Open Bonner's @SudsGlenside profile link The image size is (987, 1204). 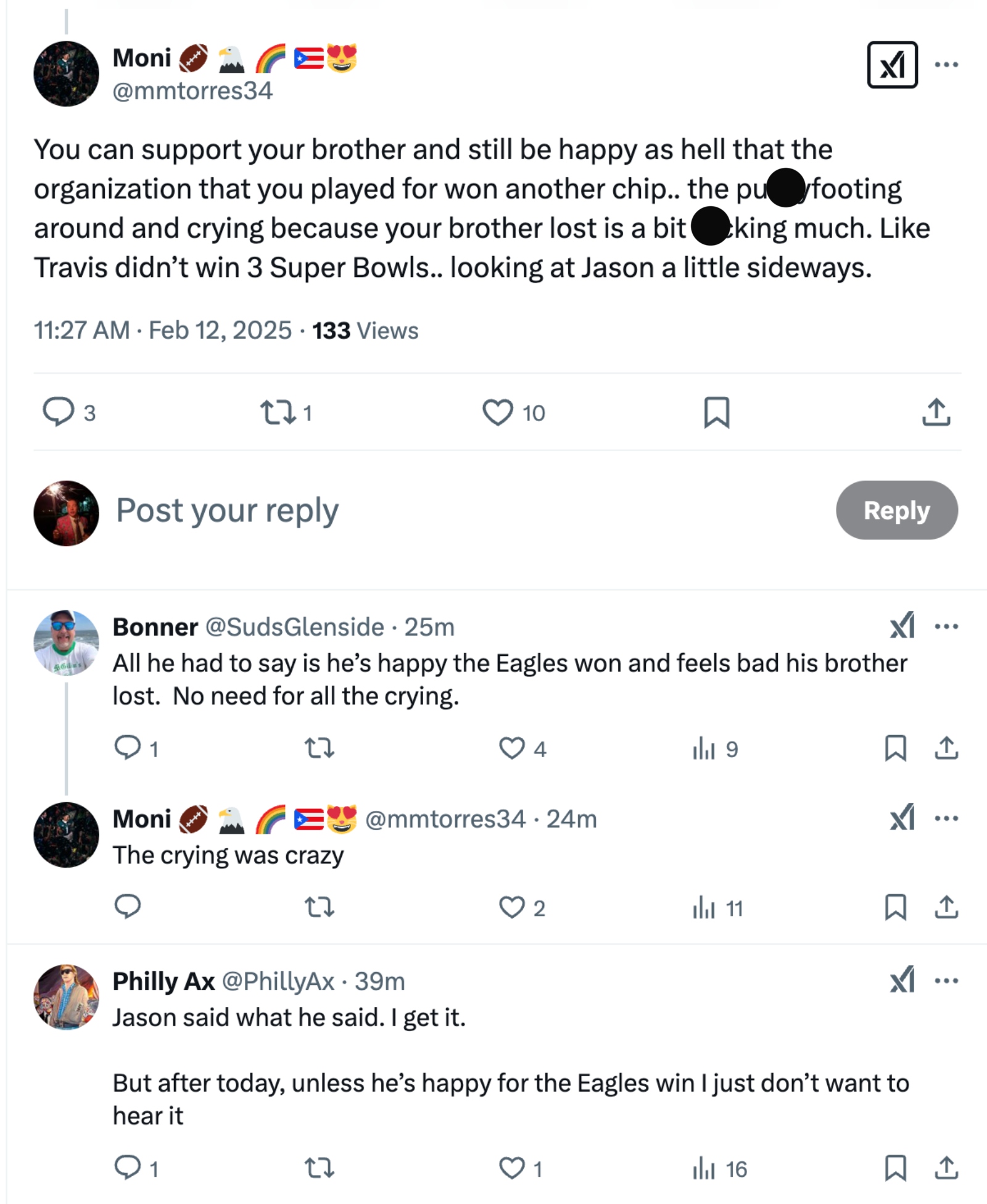point(294,627)
